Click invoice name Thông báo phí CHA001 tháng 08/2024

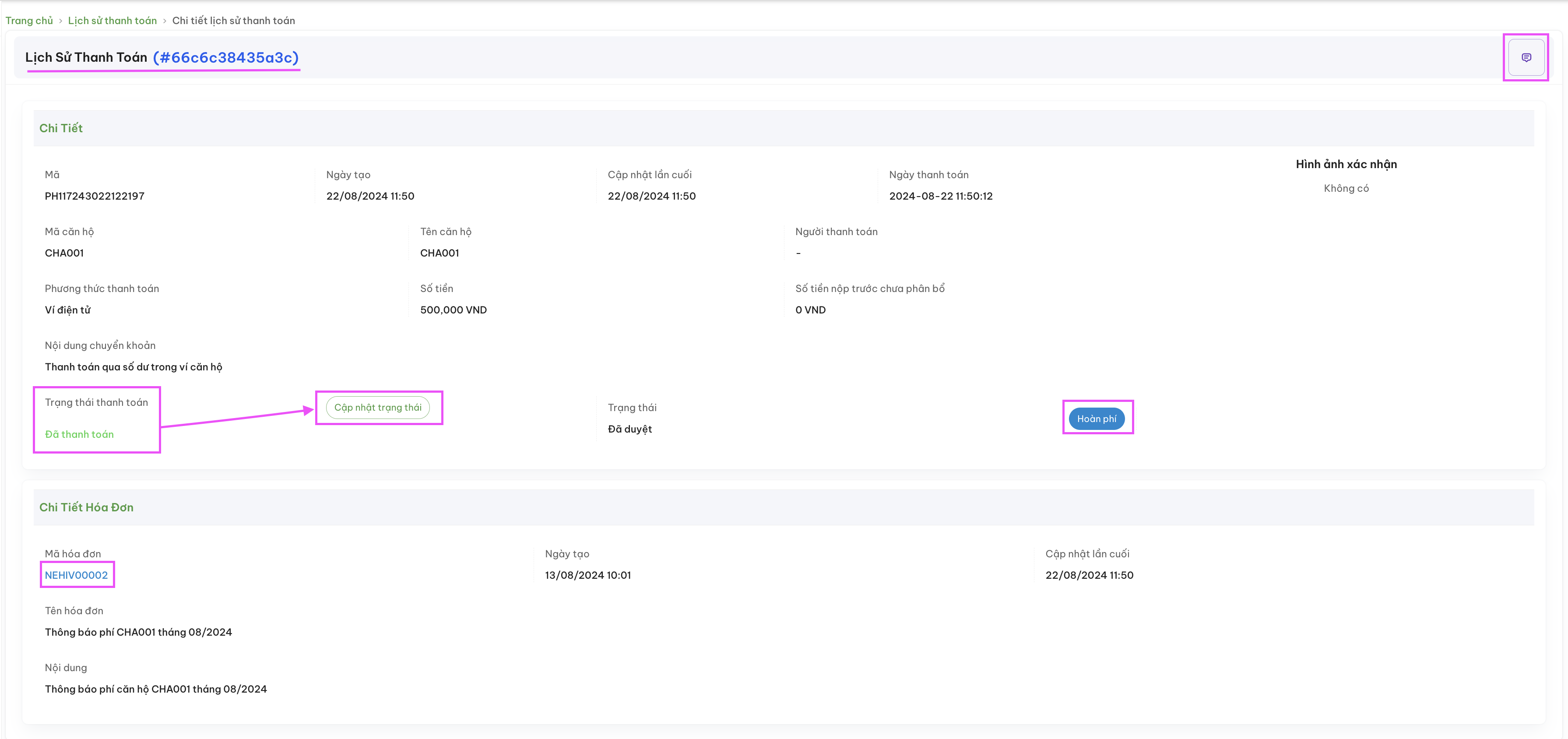pos(138,632)
